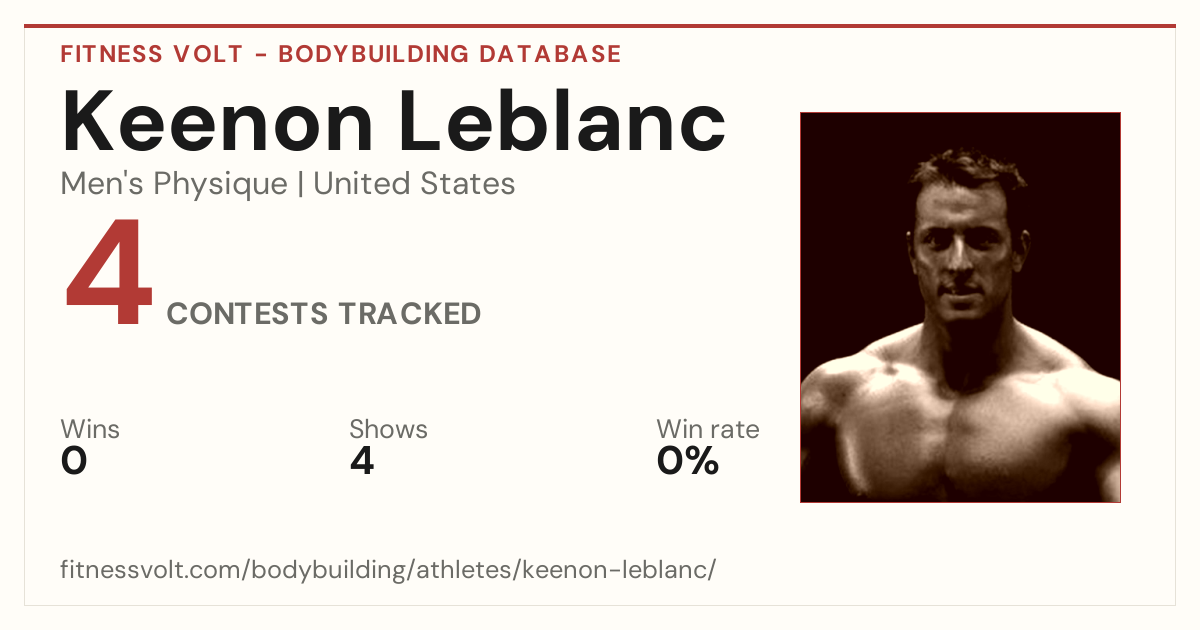Click the Shows label
Screen dimensions: 1200x630
(388, 429)
